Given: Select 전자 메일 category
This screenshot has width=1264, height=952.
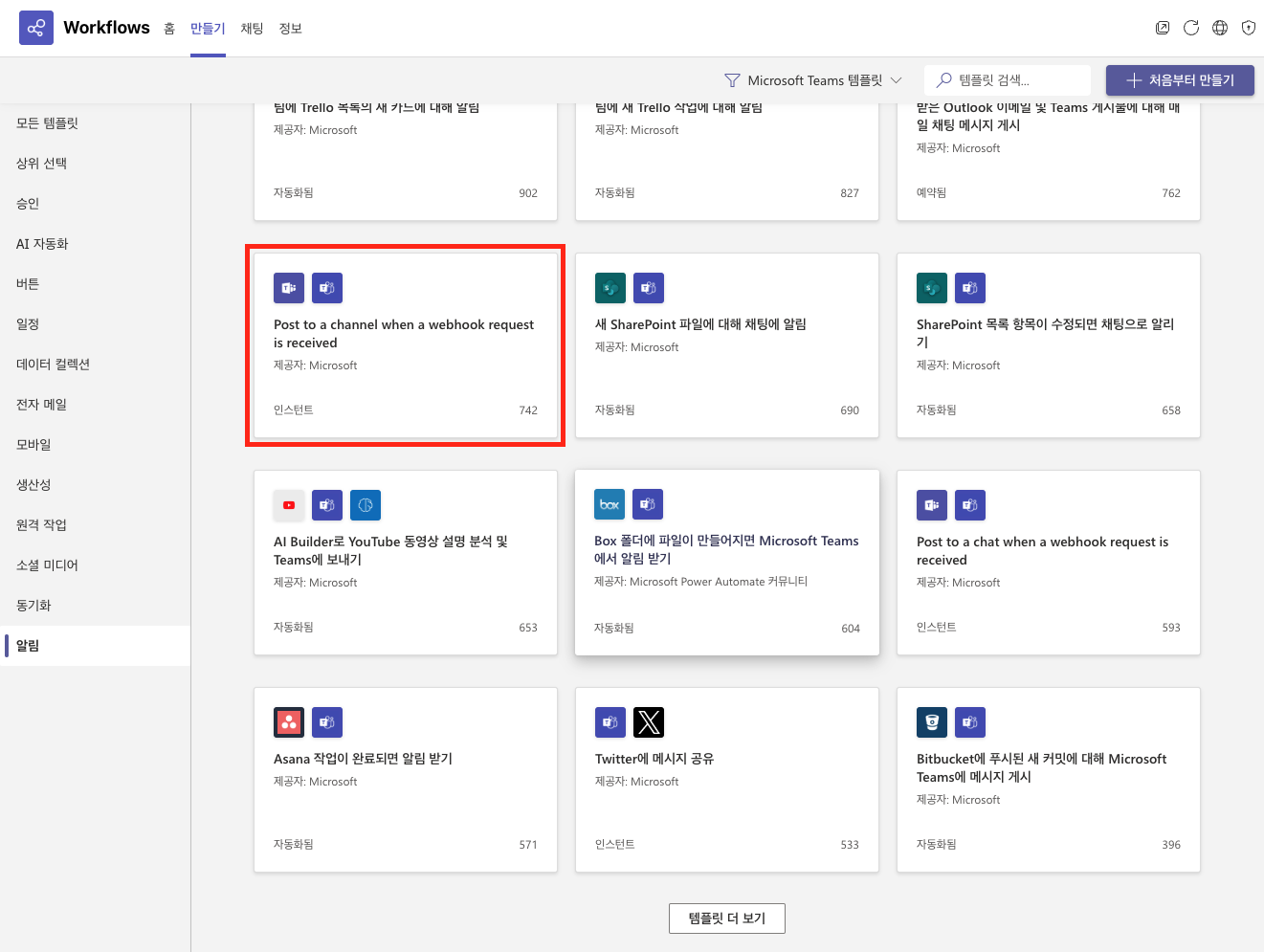Looking at the screenshot, I should pyautogui.click(x=95, y=405).
